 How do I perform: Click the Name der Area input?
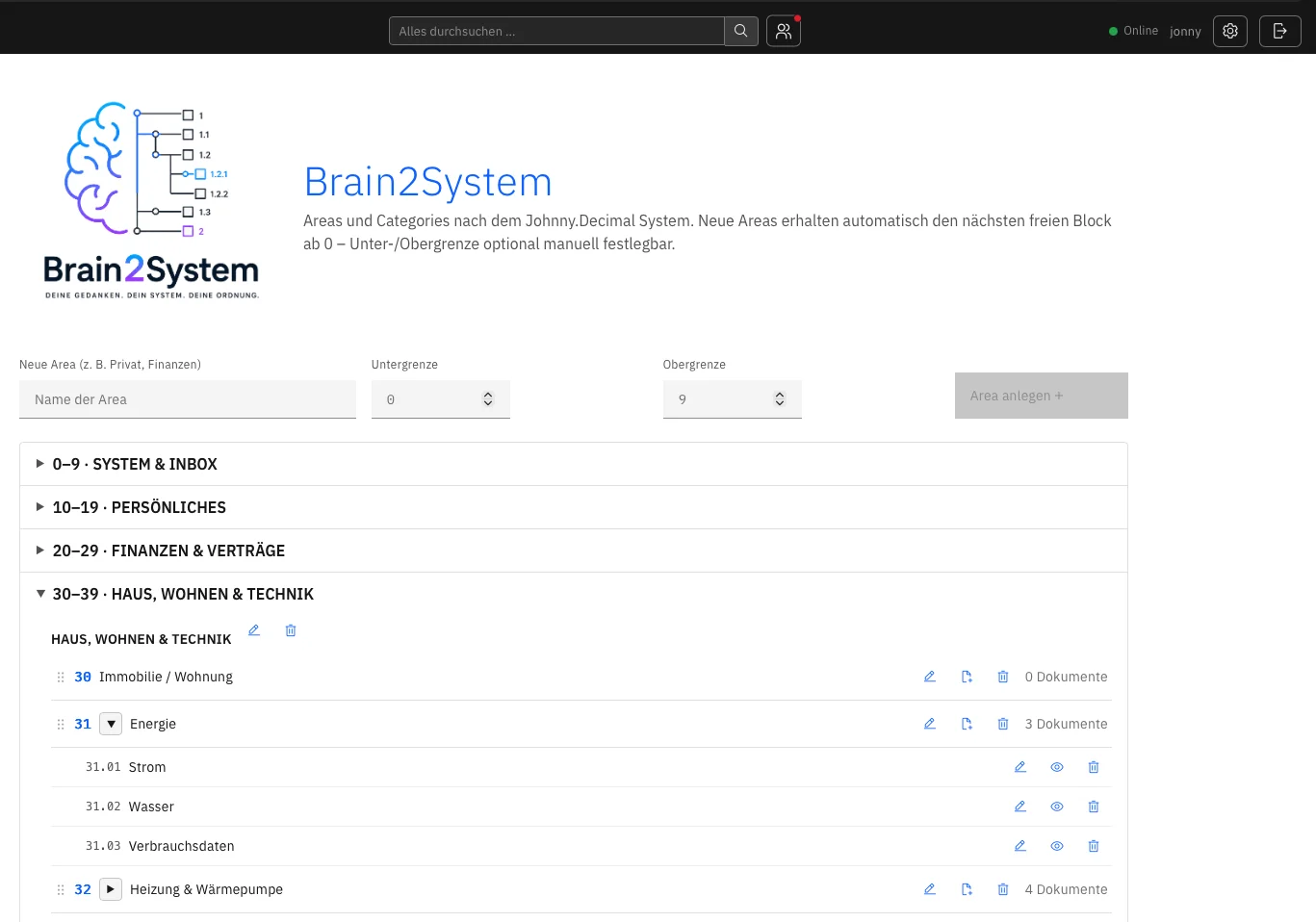(188, 399)
